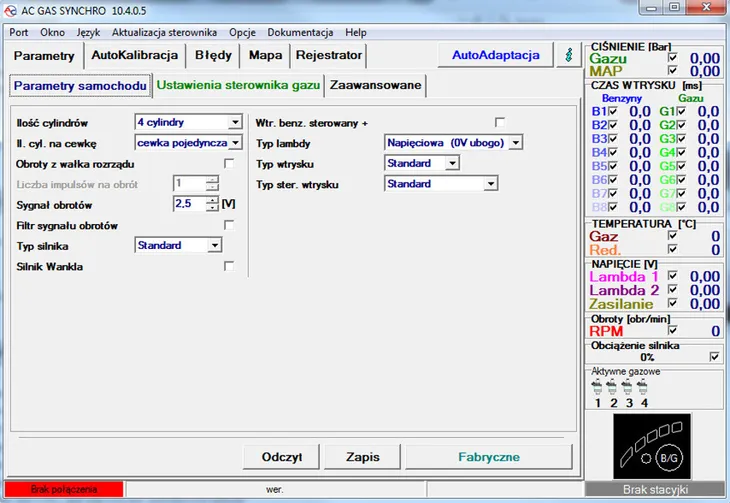Click the RPM red label
The image size is (730, 503).
click(606, 331)
